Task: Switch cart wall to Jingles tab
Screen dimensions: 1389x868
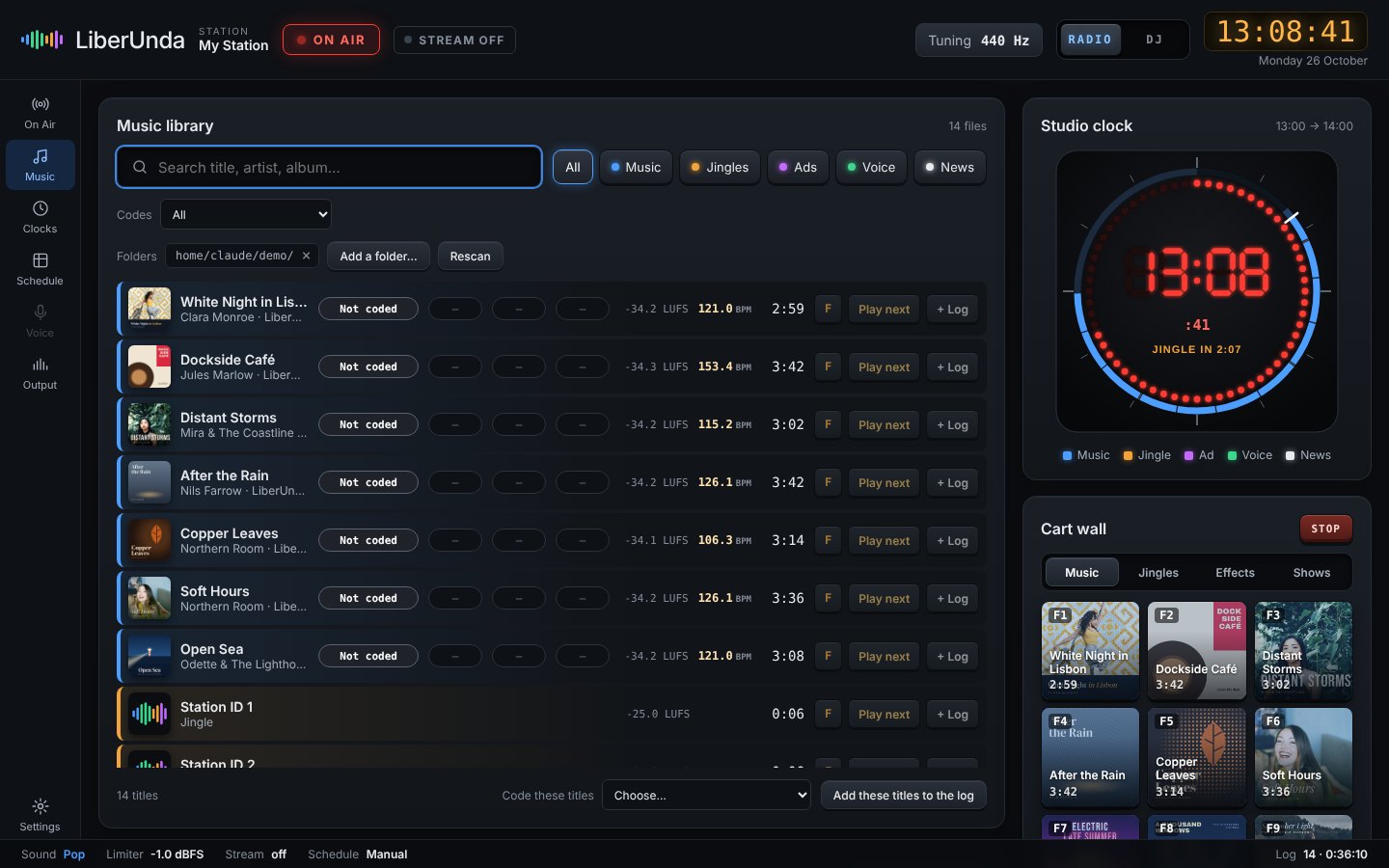Action: click(1157, 572)
